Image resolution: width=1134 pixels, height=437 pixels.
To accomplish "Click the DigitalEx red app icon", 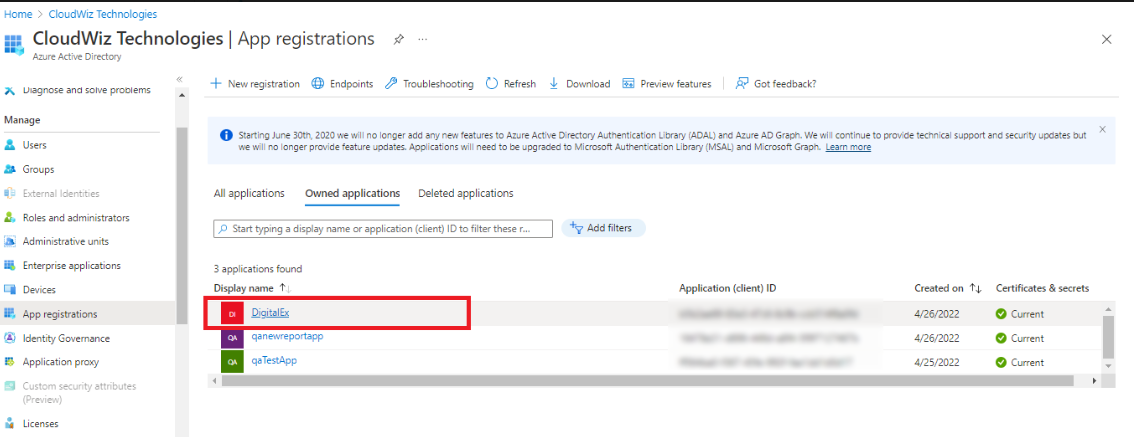I will pyautogui.click(x=231, y=314).
